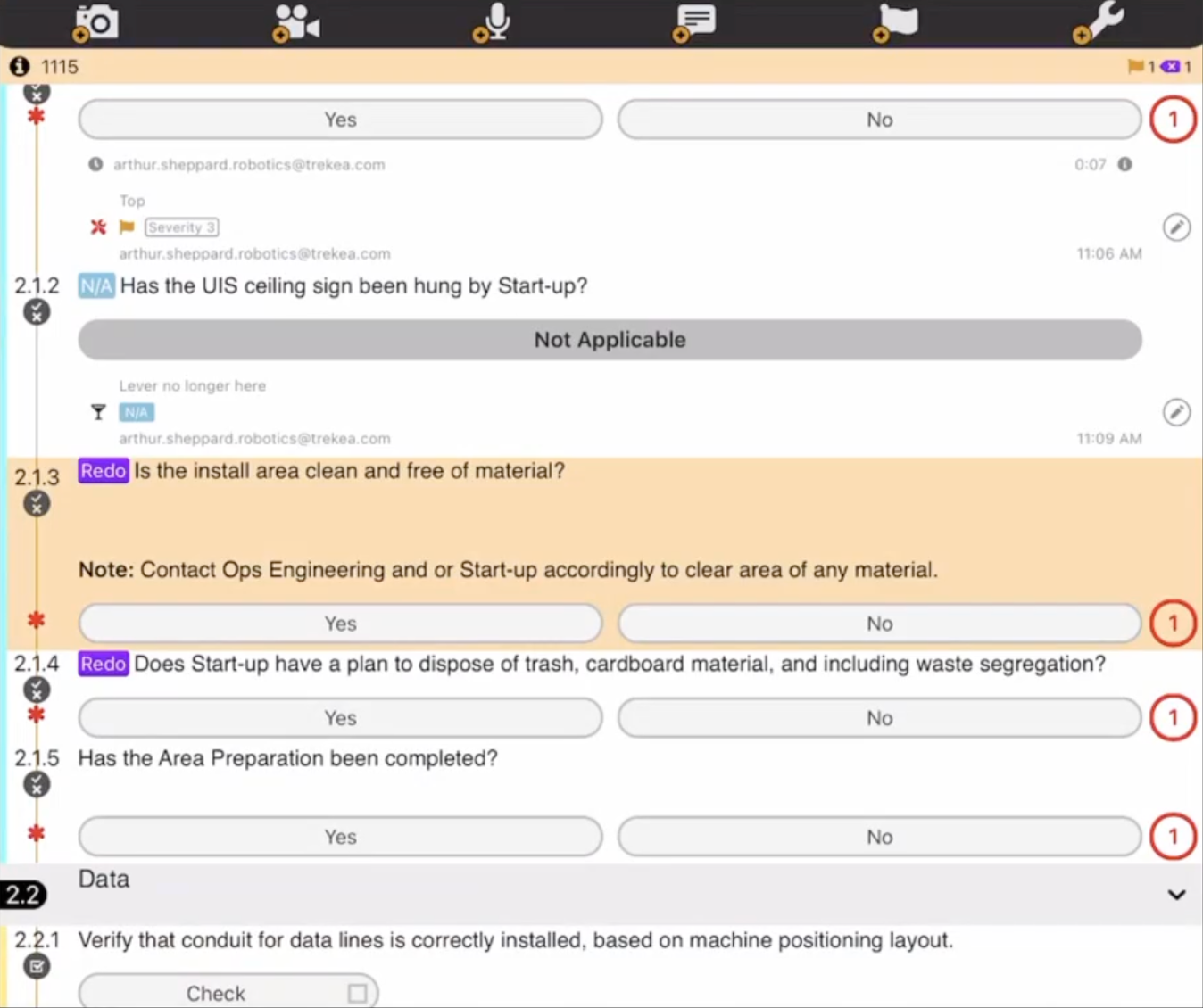
Task: Check the conduit verification checkbox
Action: pos(357,993)
